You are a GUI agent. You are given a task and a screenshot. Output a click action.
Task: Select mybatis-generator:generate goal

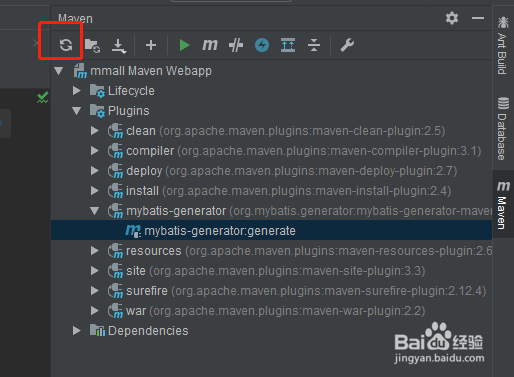click(271, 231)
